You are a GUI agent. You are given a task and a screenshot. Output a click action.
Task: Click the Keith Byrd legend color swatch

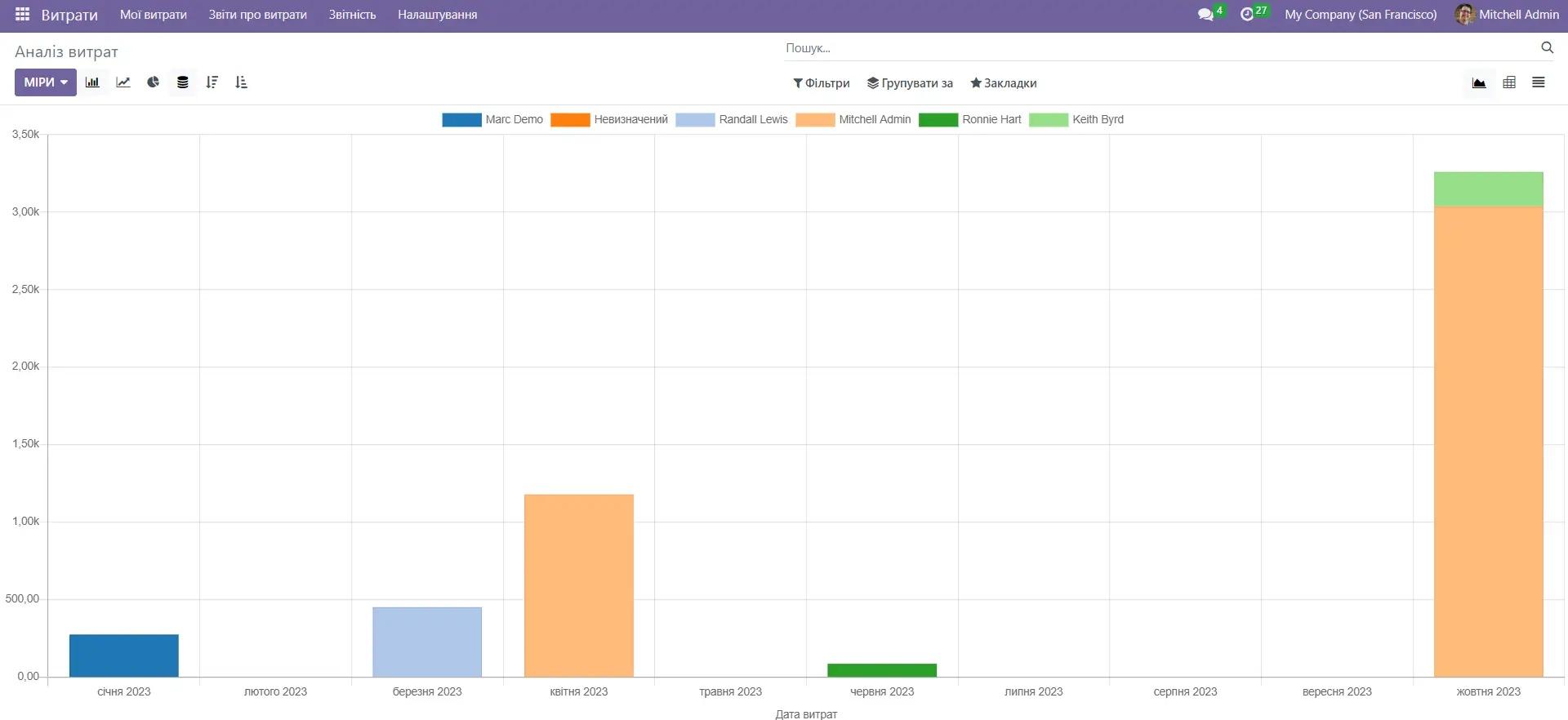[x=1049, y=120]
